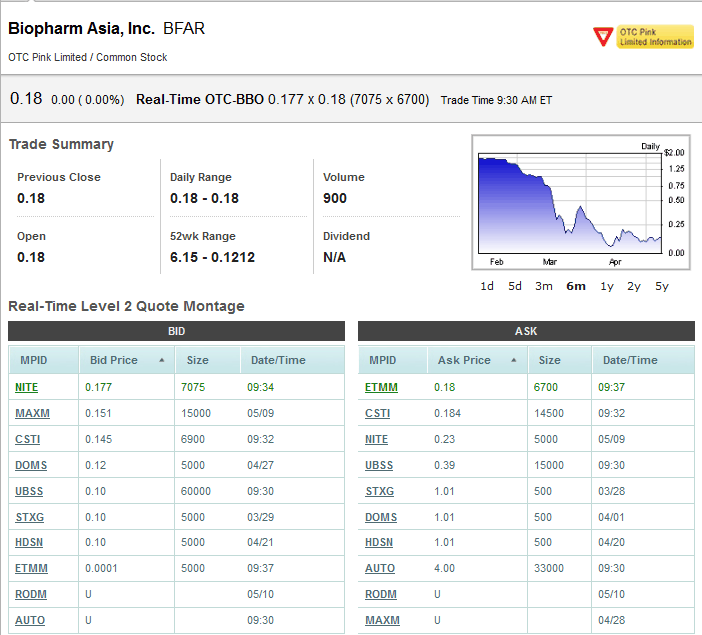
Task: Switch chart to 3m range
Action: (544, 286)
